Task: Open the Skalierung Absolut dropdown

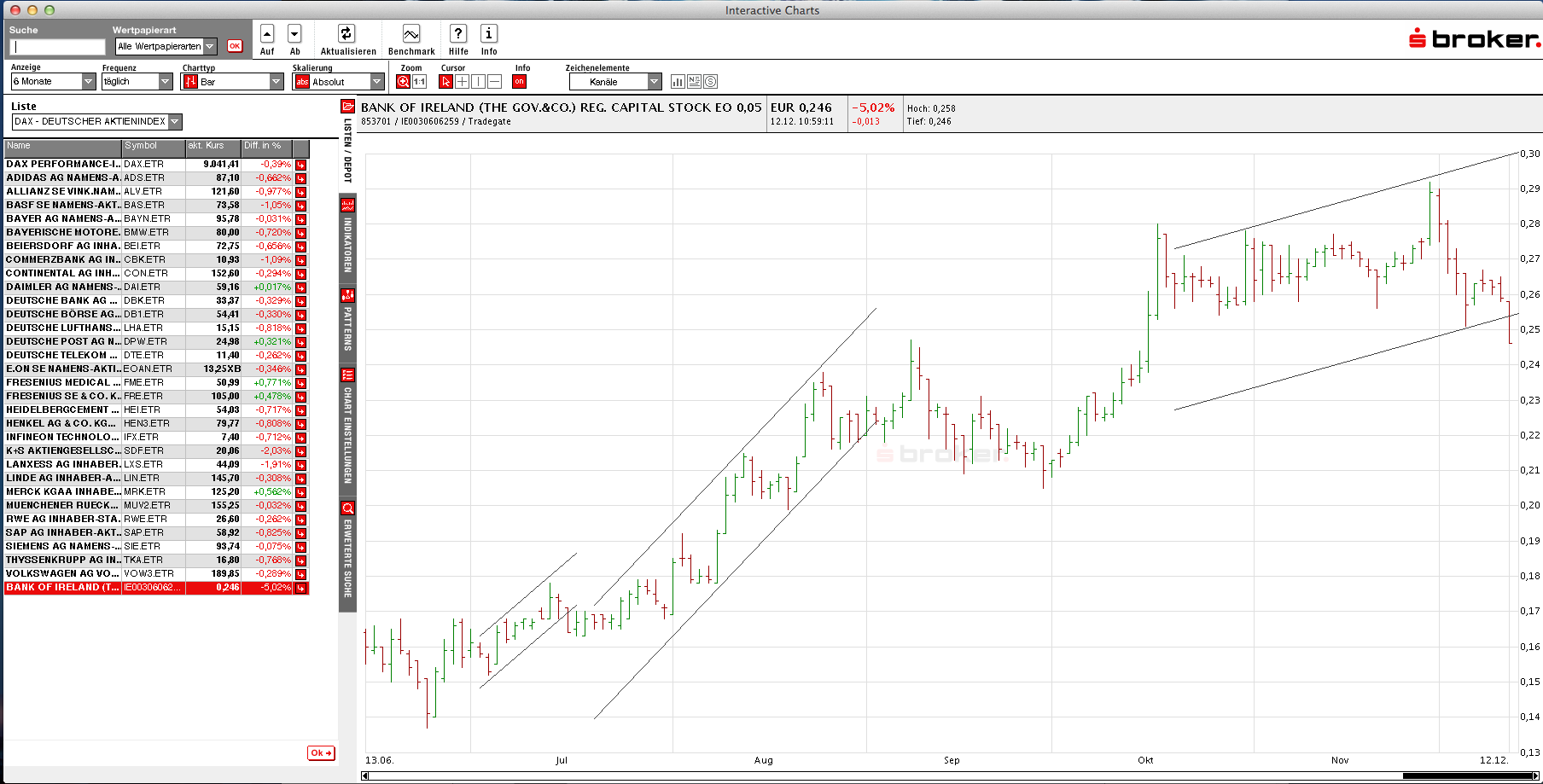Action: tap(339, 82)
